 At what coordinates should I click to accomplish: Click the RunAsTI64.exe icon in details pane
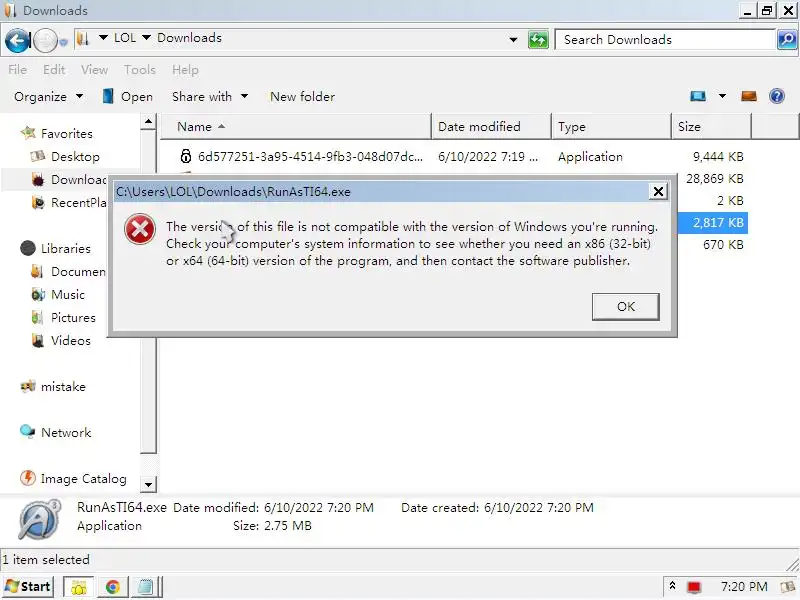tap(39, 519)
